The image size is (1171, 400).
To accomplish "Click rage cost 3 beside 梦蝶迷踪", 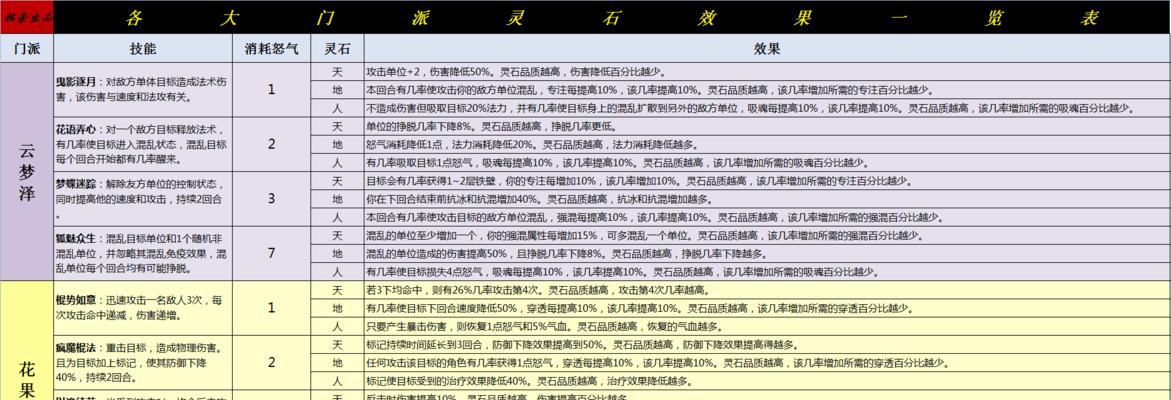I will 272,199.
